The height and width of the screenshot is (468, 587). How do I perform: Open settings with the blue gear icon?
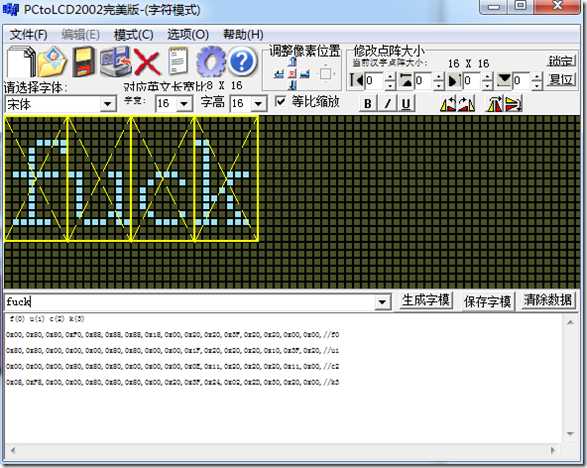[x=211, y=61]
